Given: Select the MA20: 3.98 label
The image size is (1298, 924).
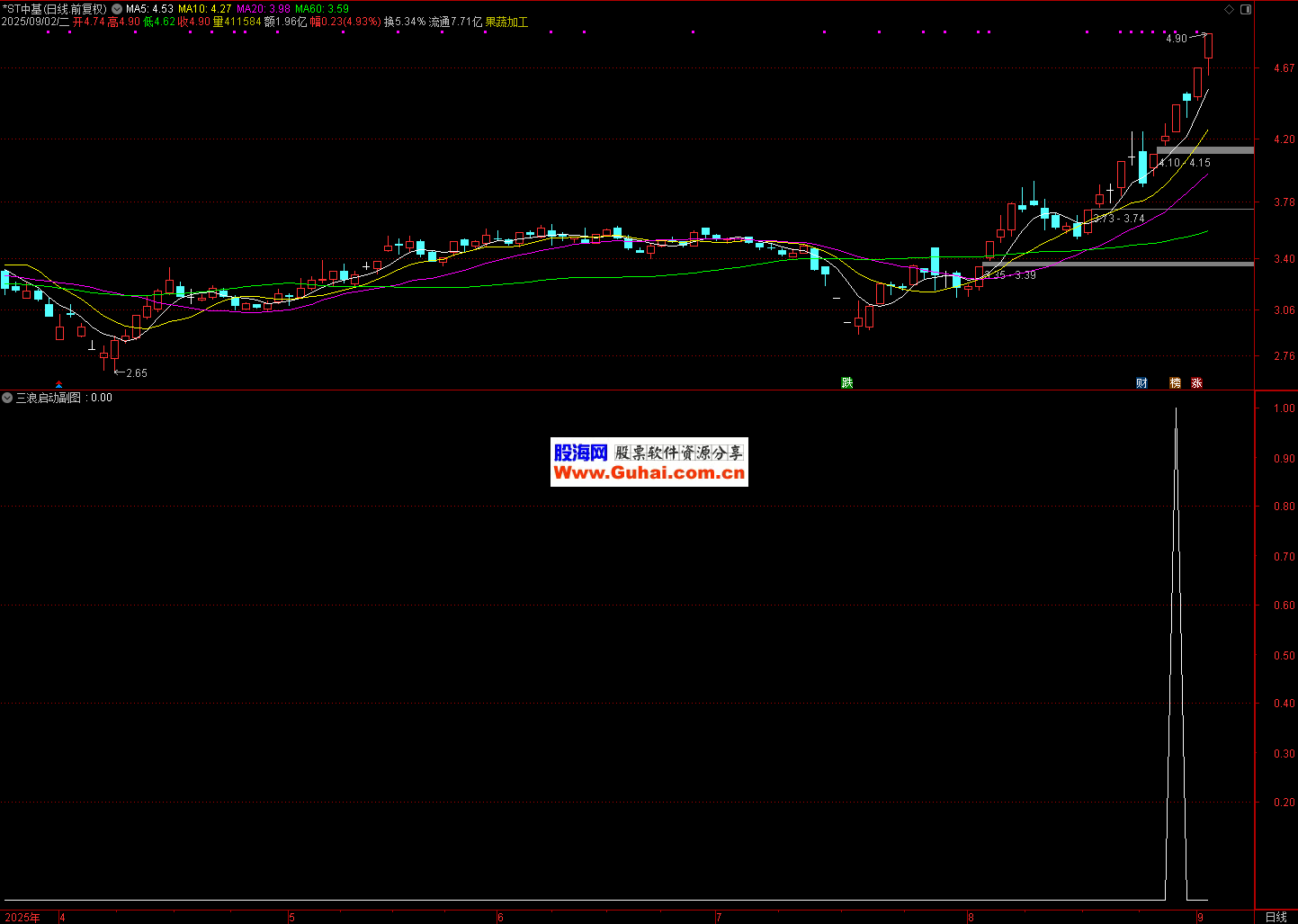Looking at the screenshot, I should [264, 9].
